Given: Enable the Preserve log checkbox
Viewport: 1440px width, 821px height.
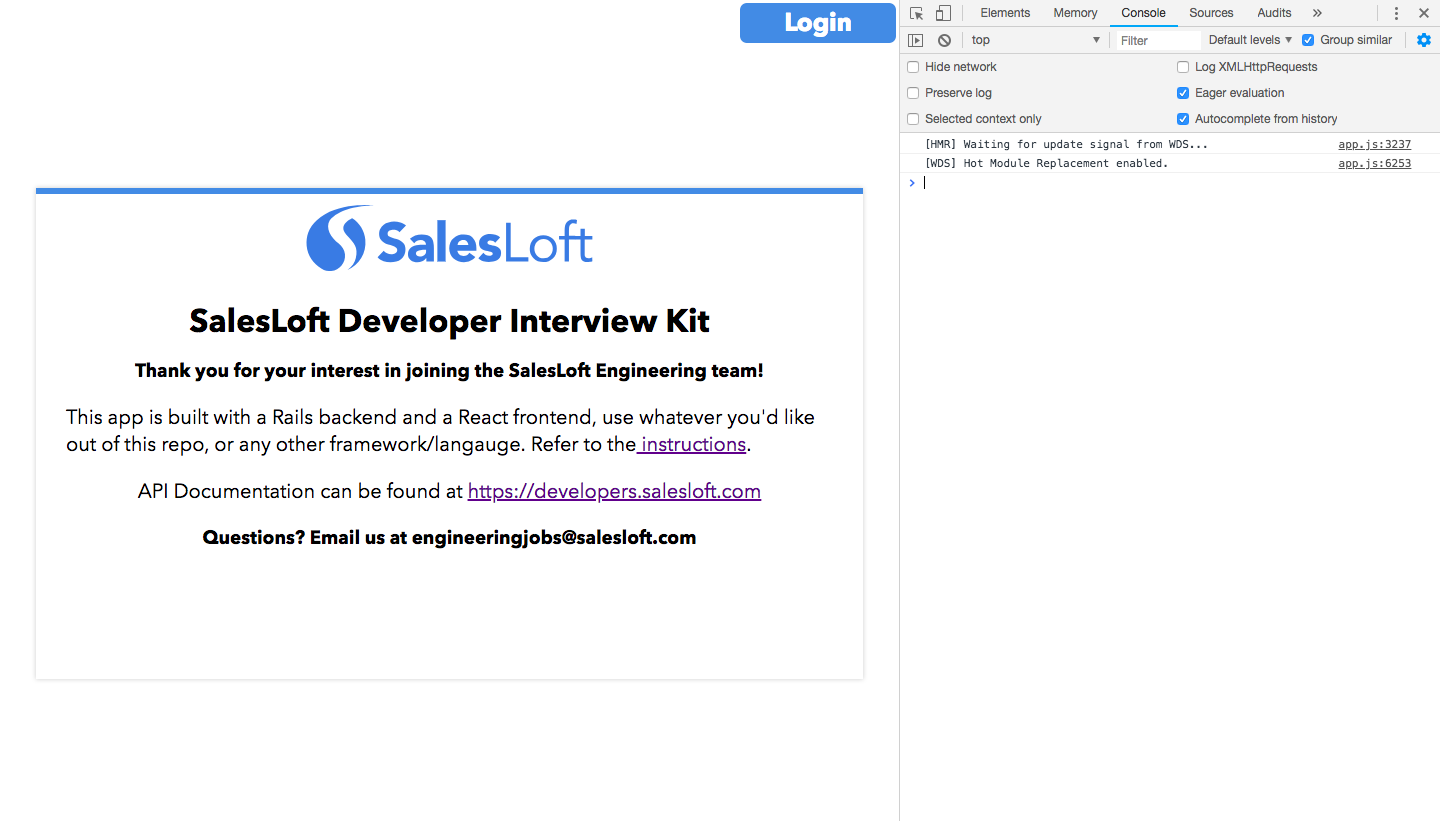Looking at the screenshot, I should coord(913,93).
